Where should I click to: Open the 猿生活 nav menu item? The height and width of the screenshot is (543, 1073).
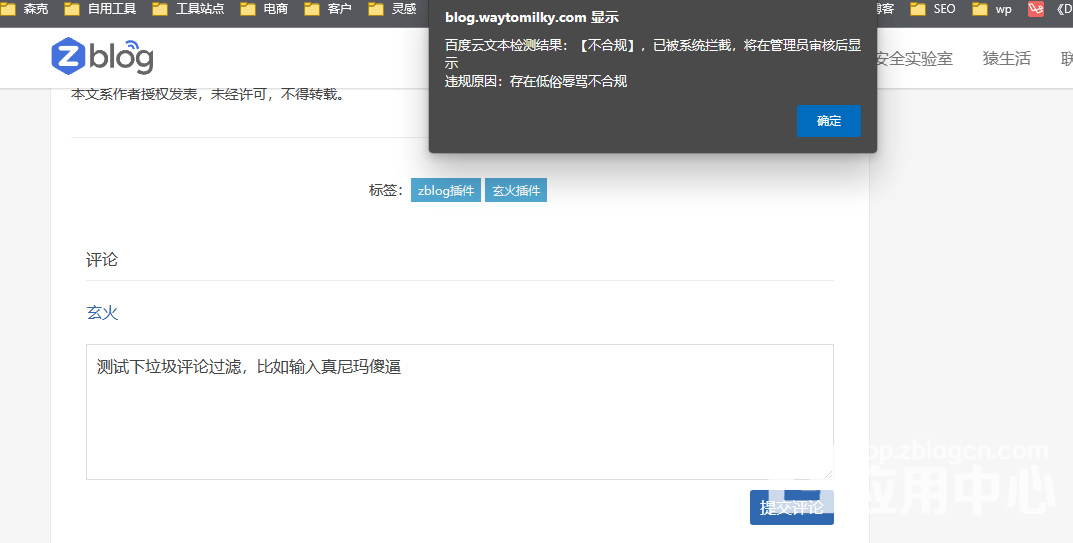pos(1006,59)
